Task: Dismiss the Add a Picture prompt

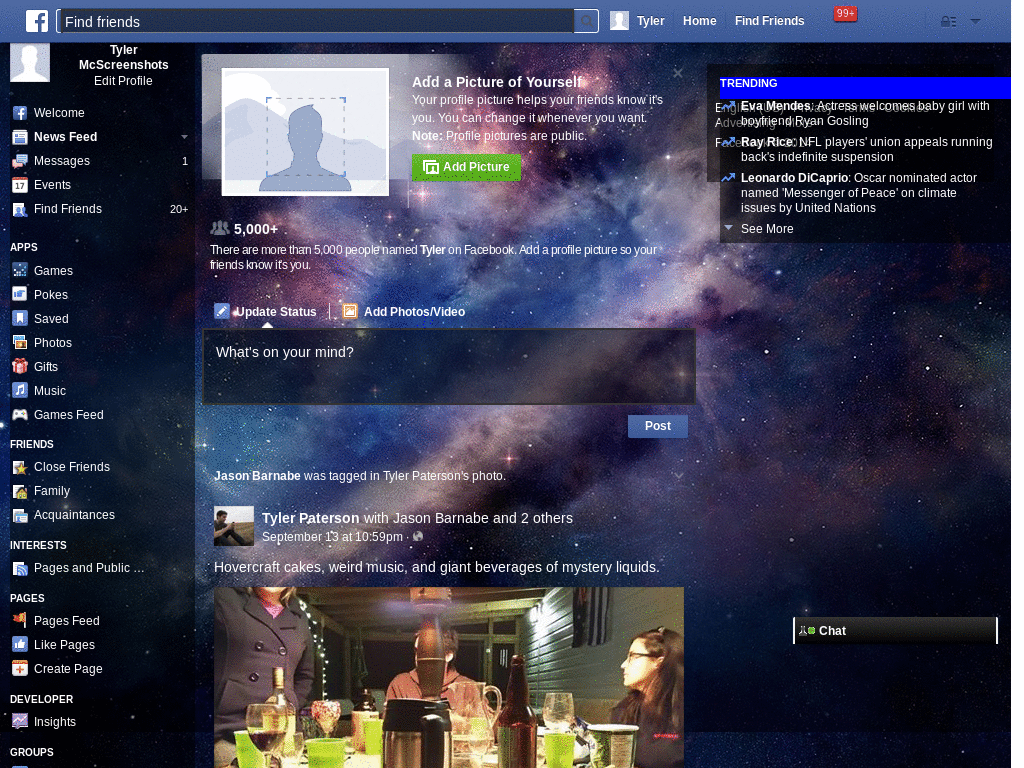Action: click(x=678, y=73)
